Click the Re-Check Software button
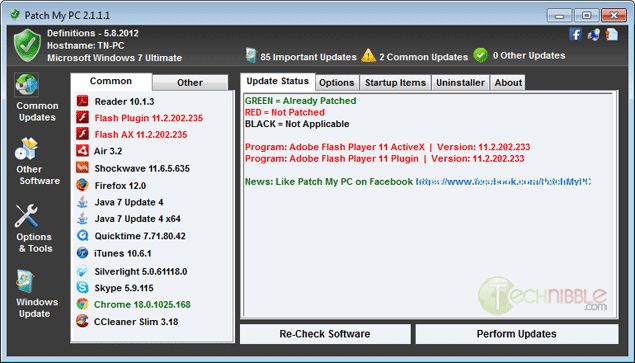The image size is (635, 363). [x=325, y=334]
